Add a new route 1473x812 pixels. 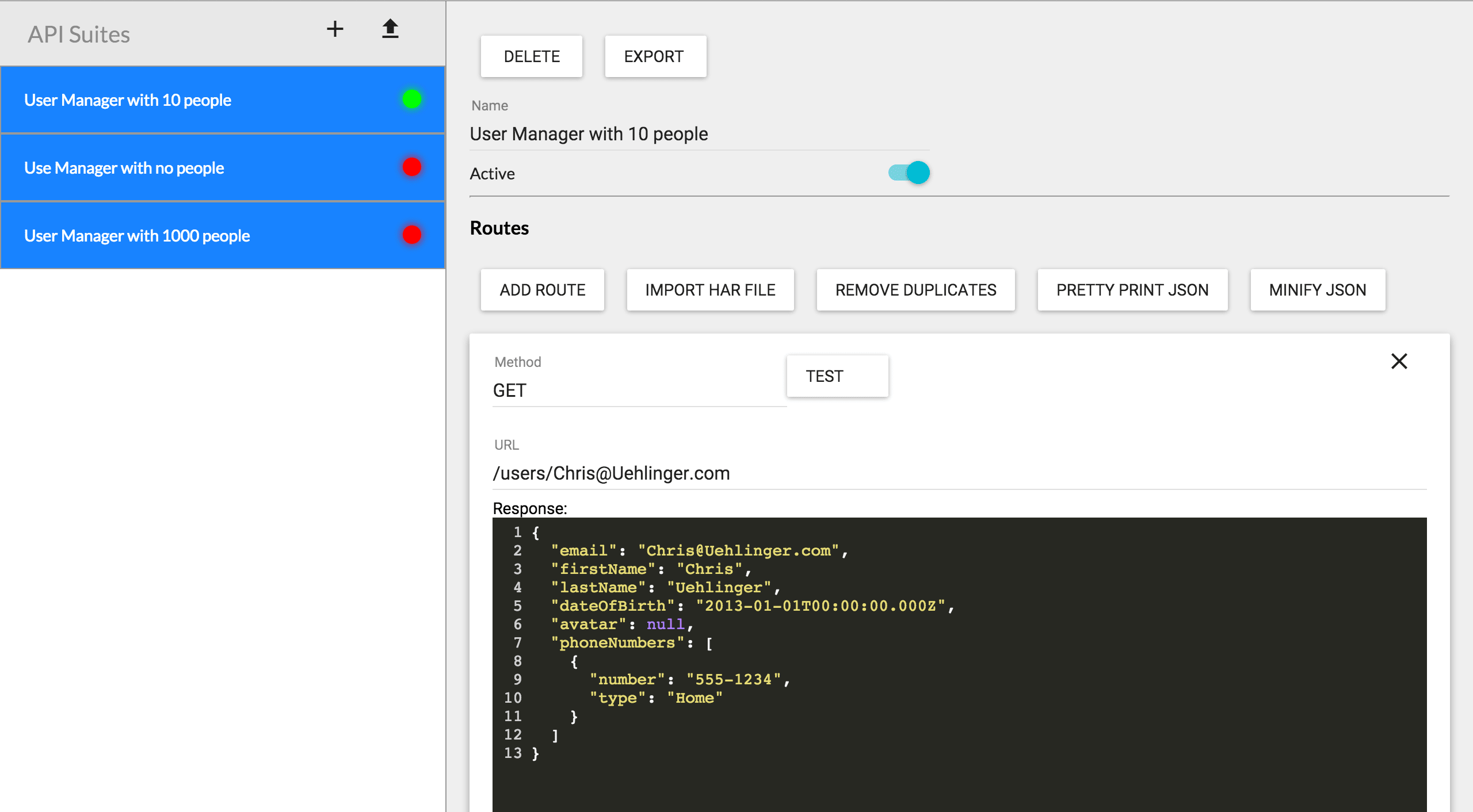click(x=542, y=290)
